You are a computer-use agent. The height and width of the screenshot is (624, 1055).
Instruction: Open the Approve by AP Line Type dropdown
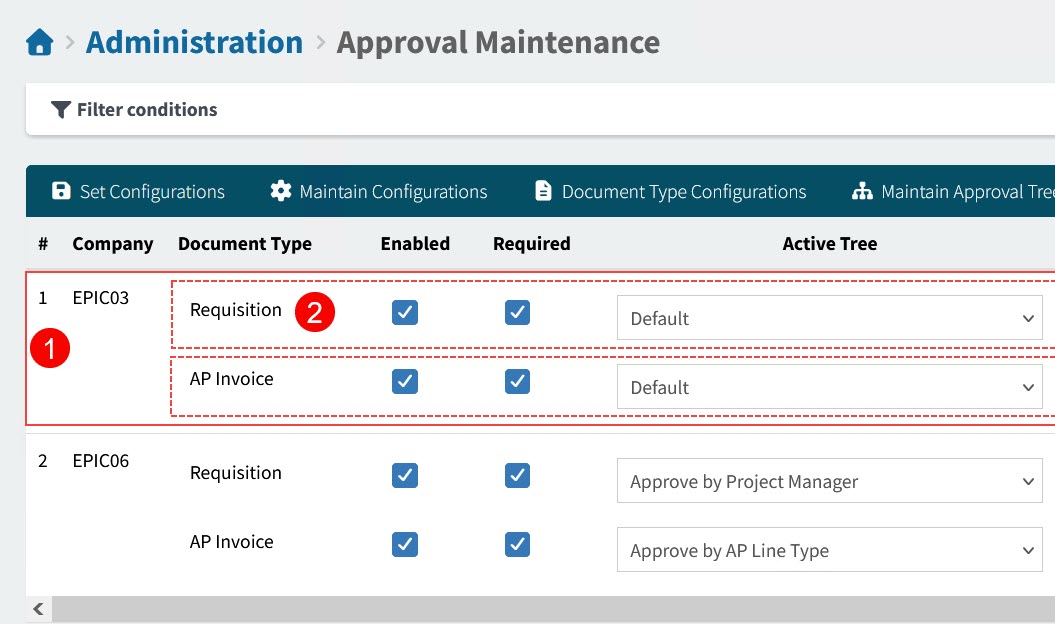[830, 550]
